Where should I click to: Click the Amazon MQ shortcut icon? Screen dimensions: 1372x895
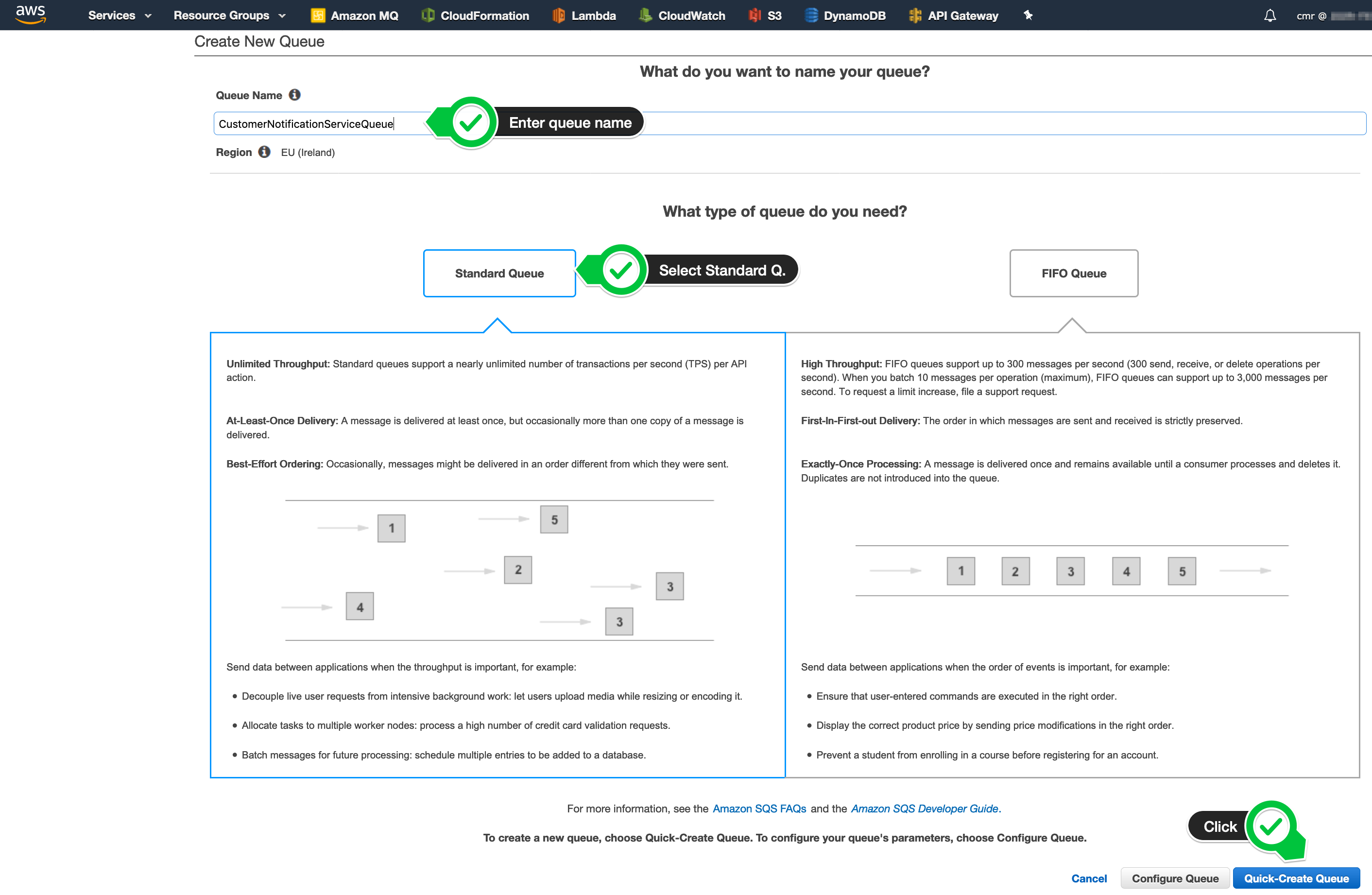(x=318, y=16)
